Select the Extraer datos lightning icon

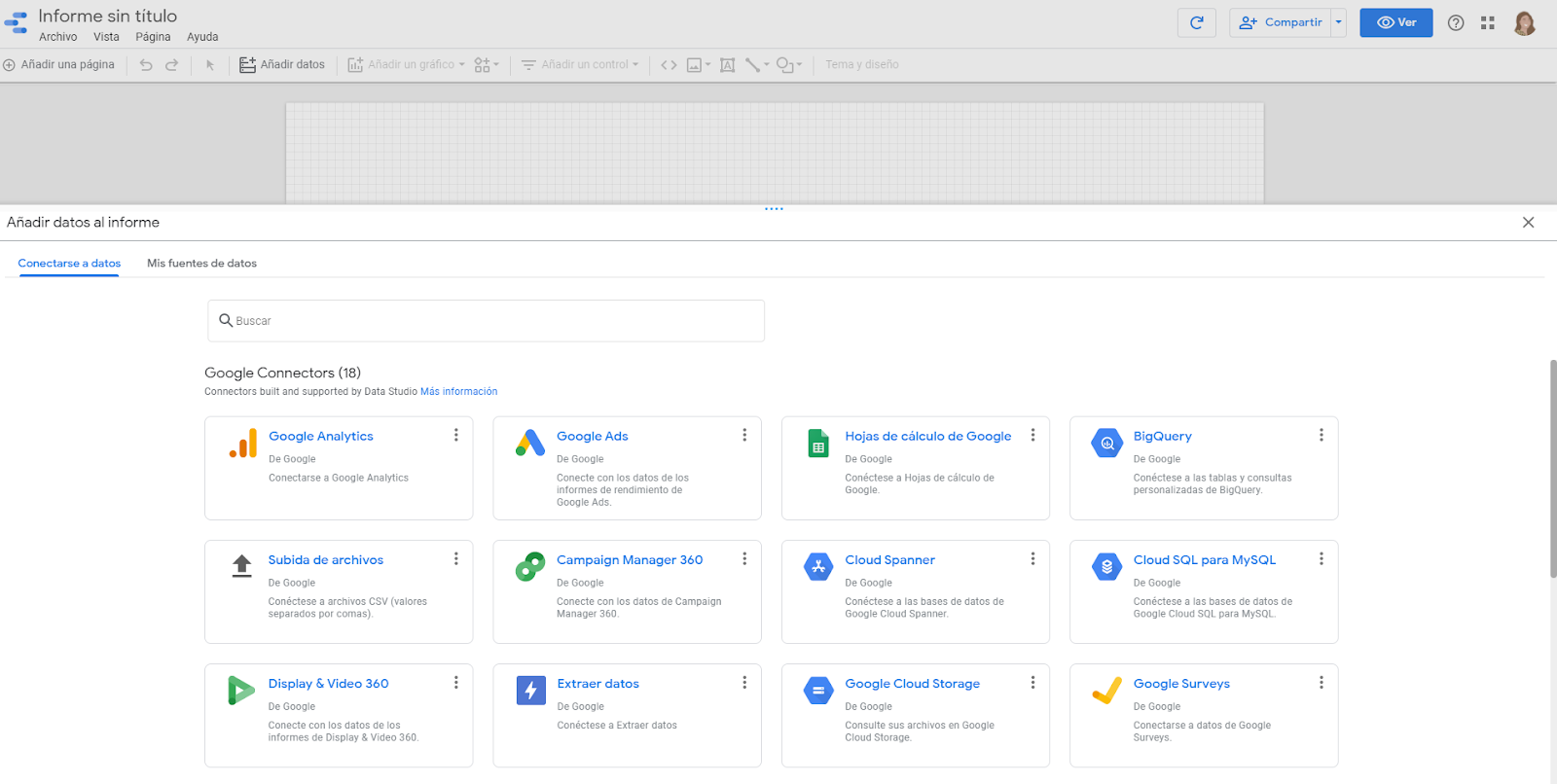530,690
